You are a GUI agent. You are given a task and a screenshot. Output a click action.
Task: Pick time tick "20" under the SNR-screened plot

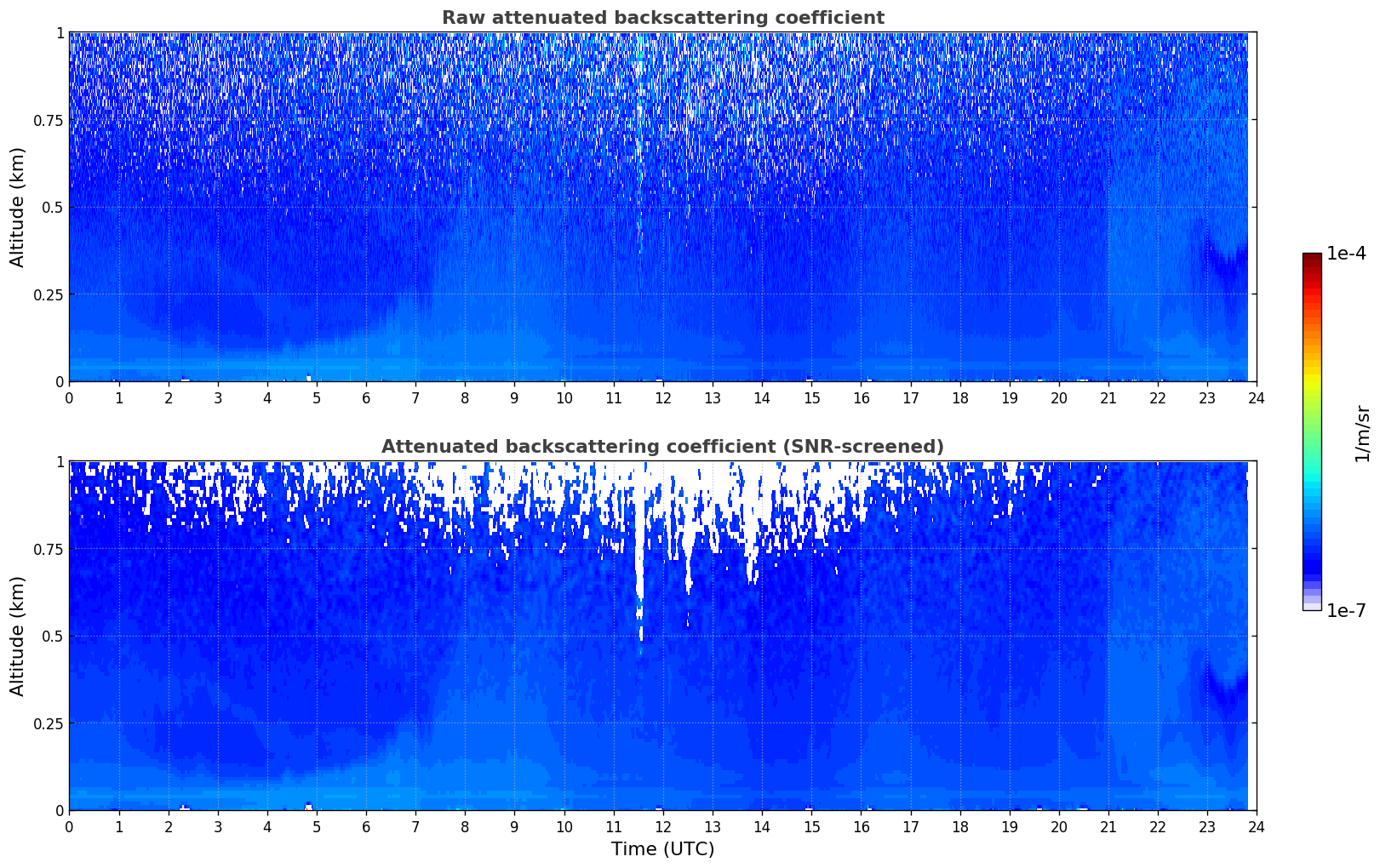pos(1059,826)
